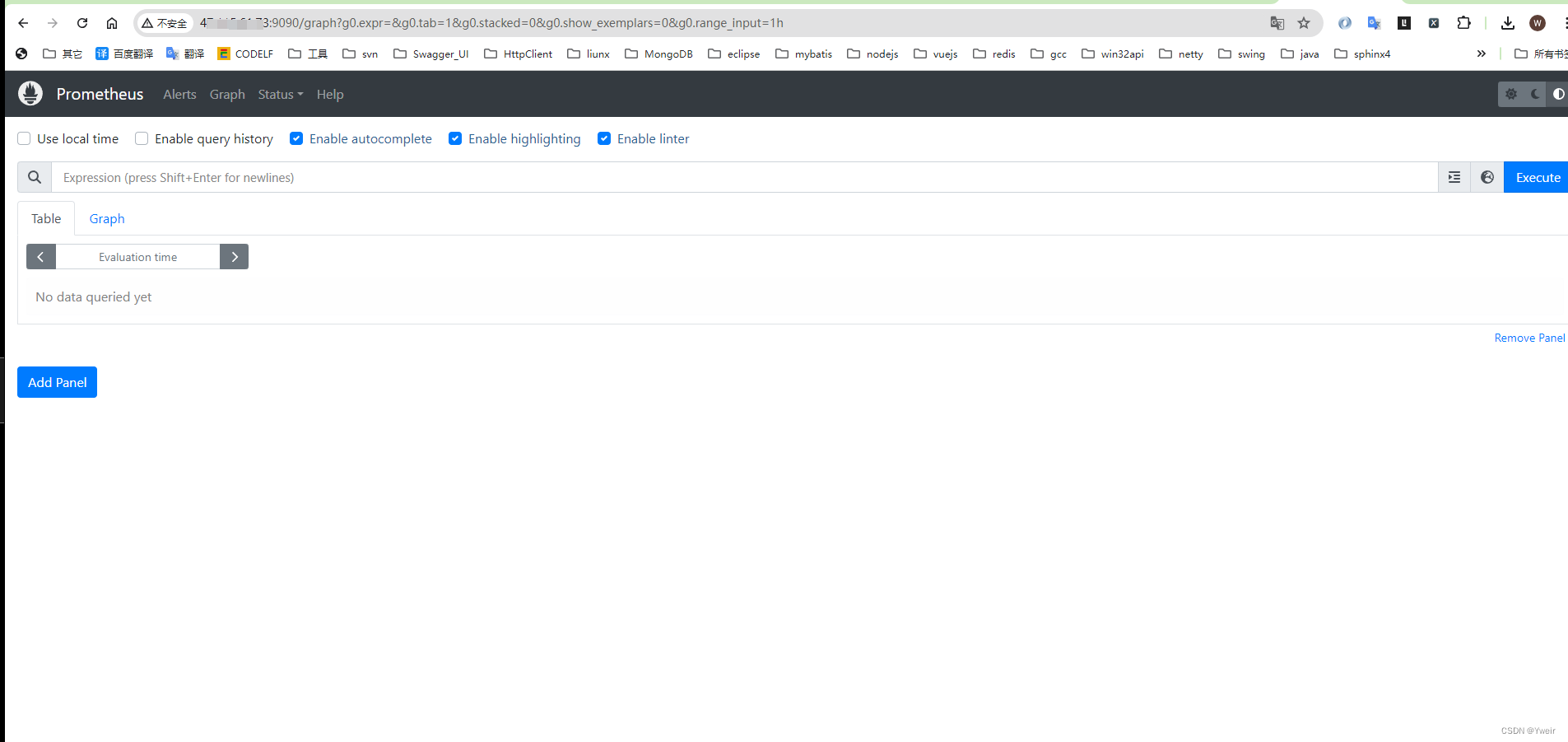Expand the Status dropdown menu
This screenshot has width=1568, height=742.
281,94
